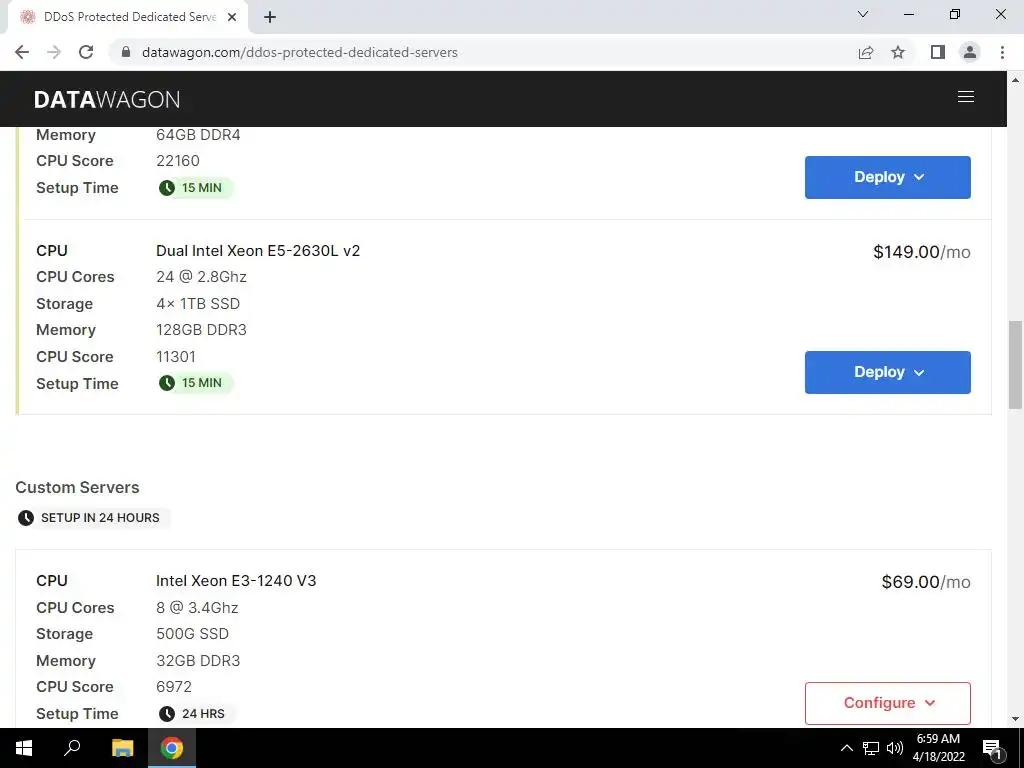Open the taskbar clock and date
The image size is (1024, 768).
[938, 748]
